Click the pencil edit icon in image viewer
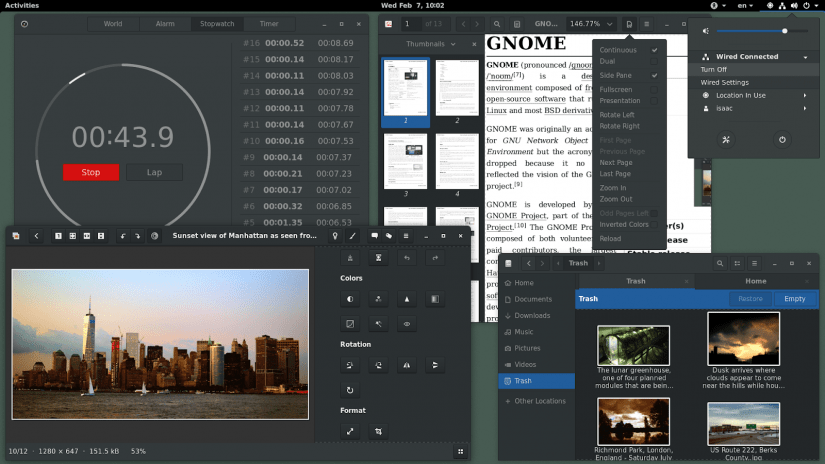 click(351, 236)
